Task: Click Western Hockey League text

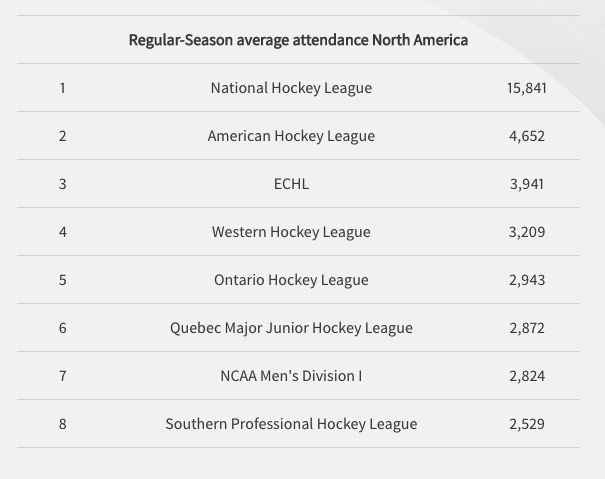Action: tap(291, 232)
